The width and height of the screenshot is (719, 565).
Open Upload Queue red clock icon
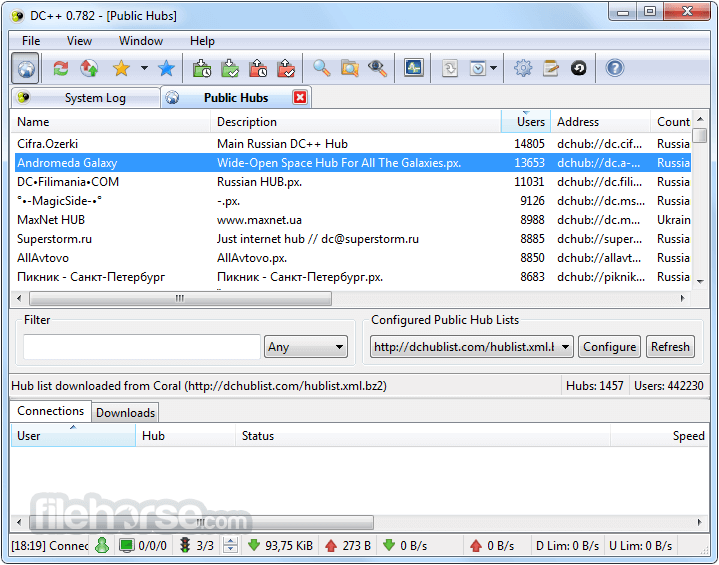pyautogui.click(x=258, y=69)
